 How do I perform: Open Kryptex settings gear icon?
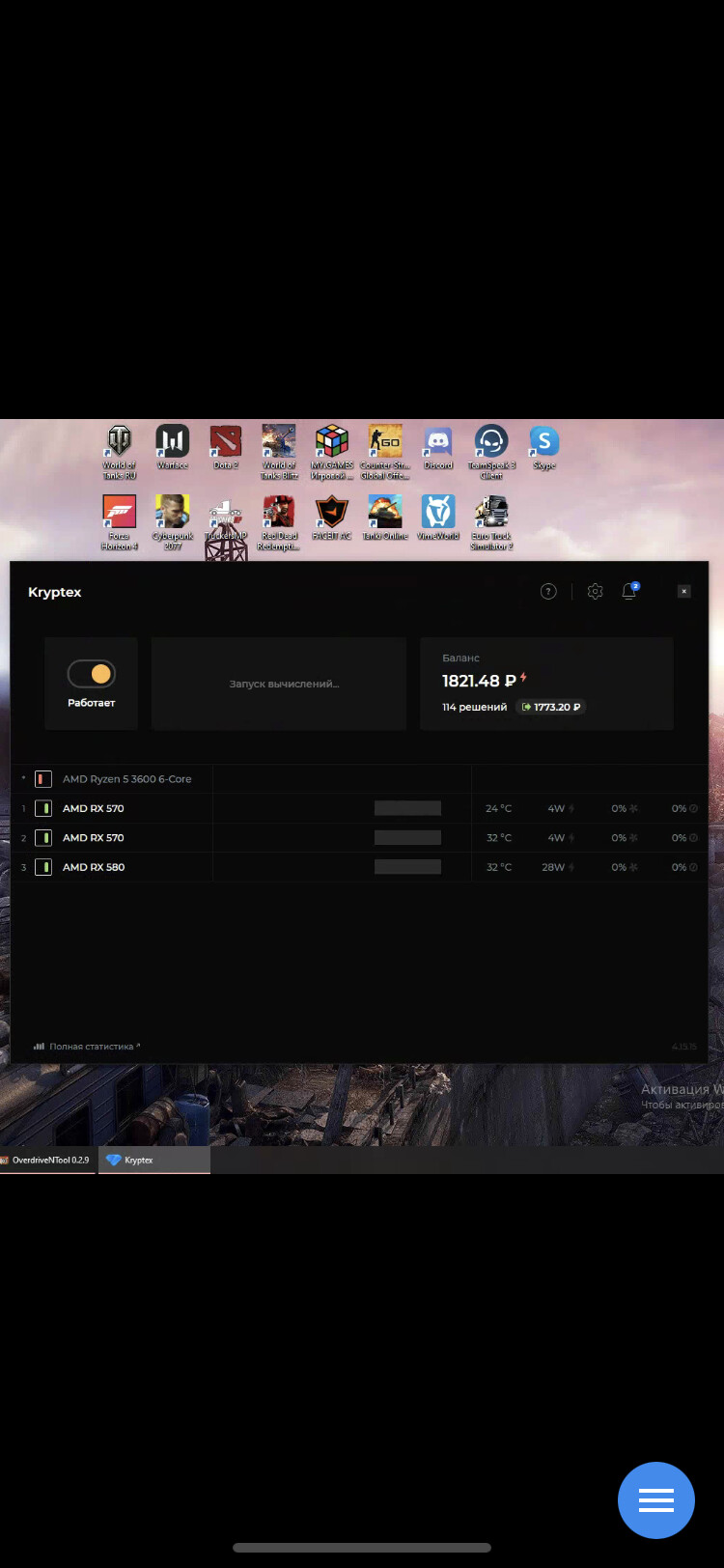(x=595, y=592)
